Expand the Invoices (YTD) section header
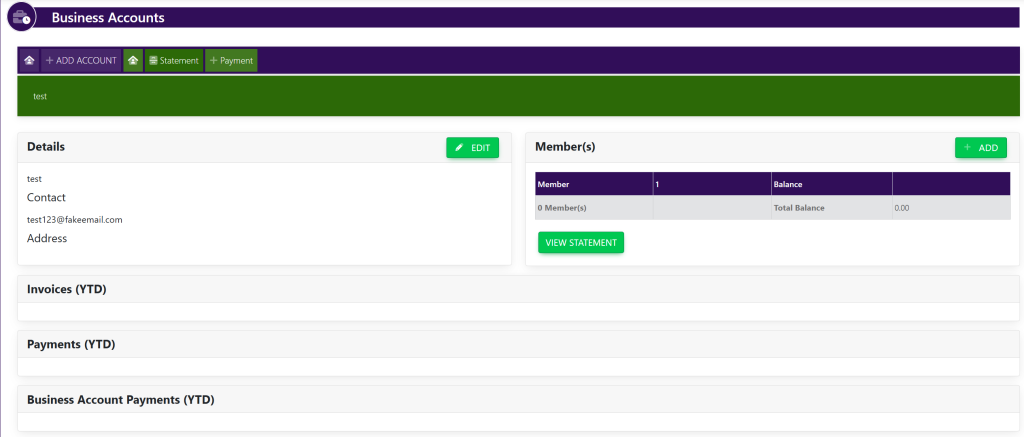The width and height of the screenshot is (1024, 437). click(x=67, y=289)
